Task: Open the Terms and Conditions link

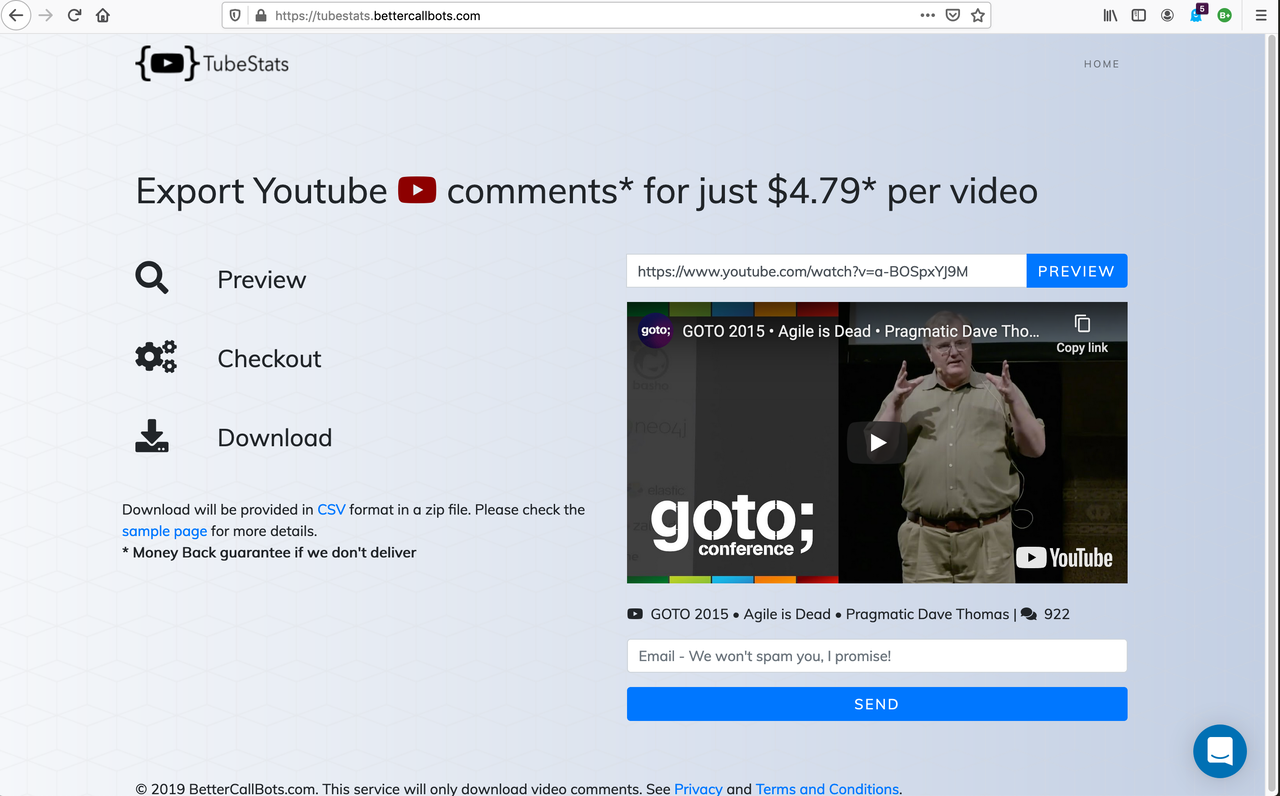Action: 827,789
